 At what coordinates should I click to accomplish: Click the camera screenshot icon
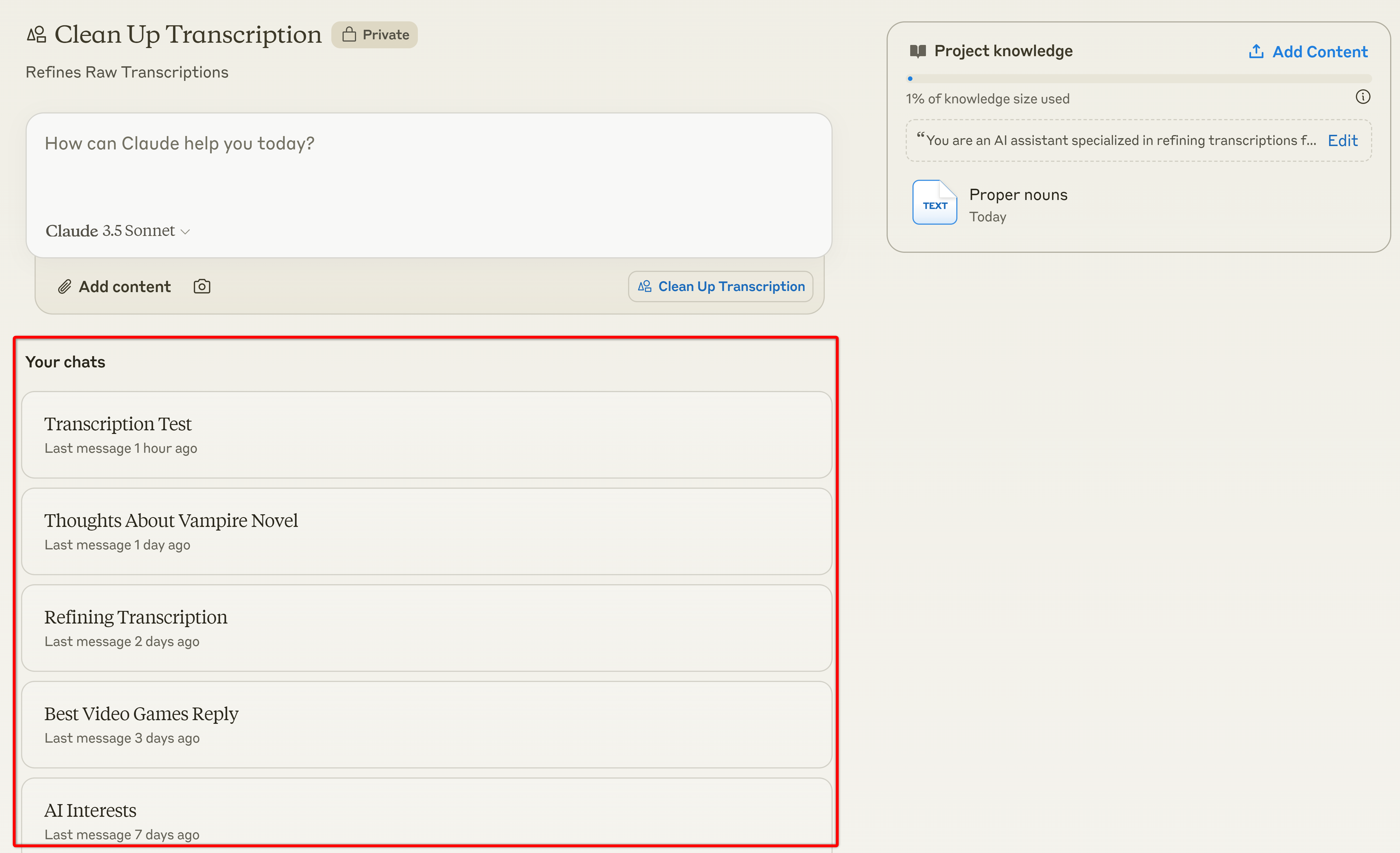pos(202,286)
